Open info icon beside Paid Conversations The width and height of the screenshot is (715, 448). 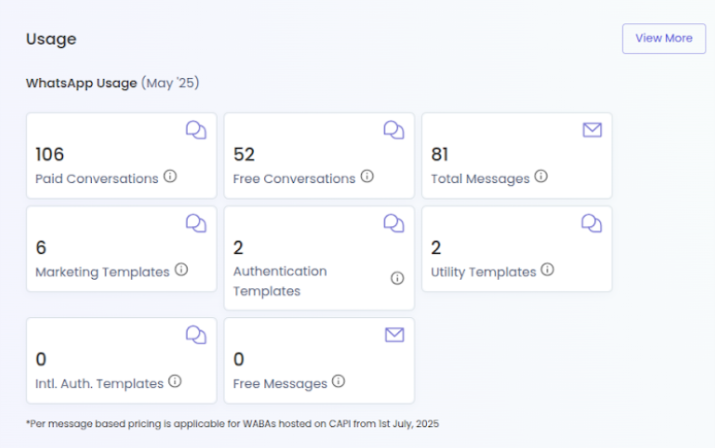[x=170, y=176]
